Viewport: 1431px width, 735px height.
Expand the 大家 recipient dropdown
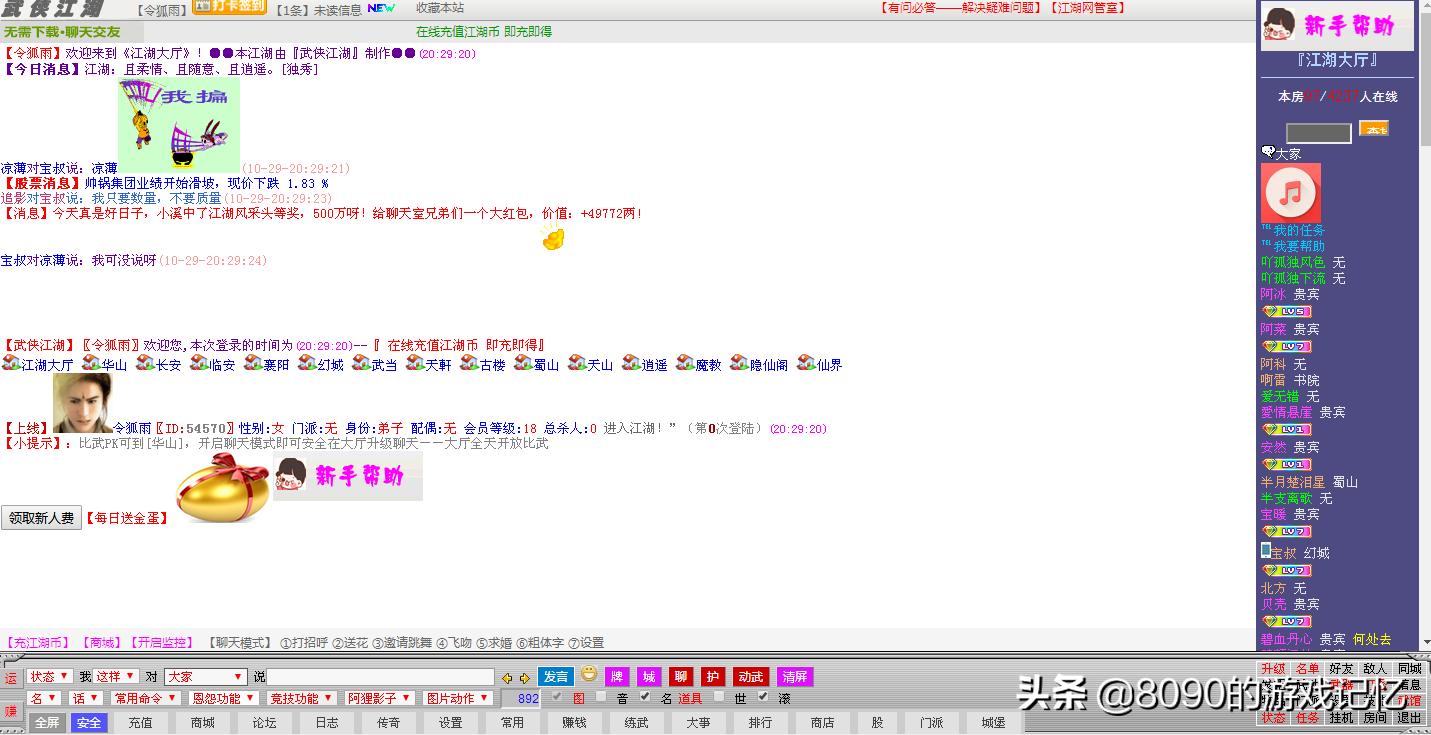[x=204, y=677]
